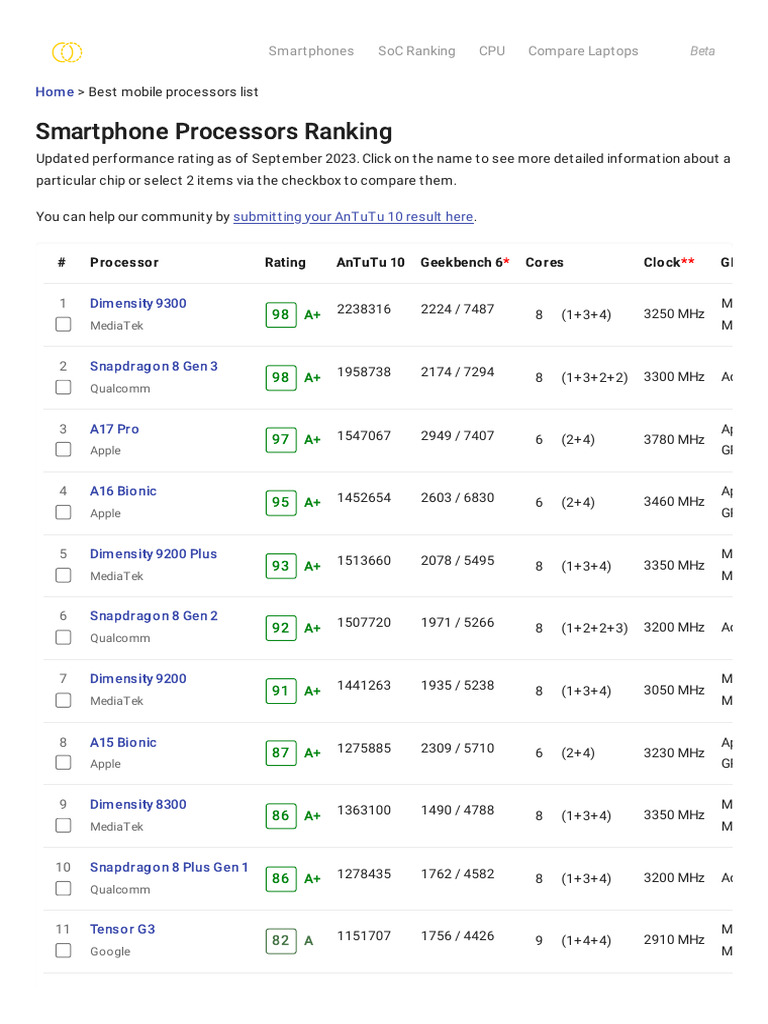Image resolution: width=768 pixels, height=1024 pixels.
Task: Open Compare Laptops in navigation
Action: point(583,51)
